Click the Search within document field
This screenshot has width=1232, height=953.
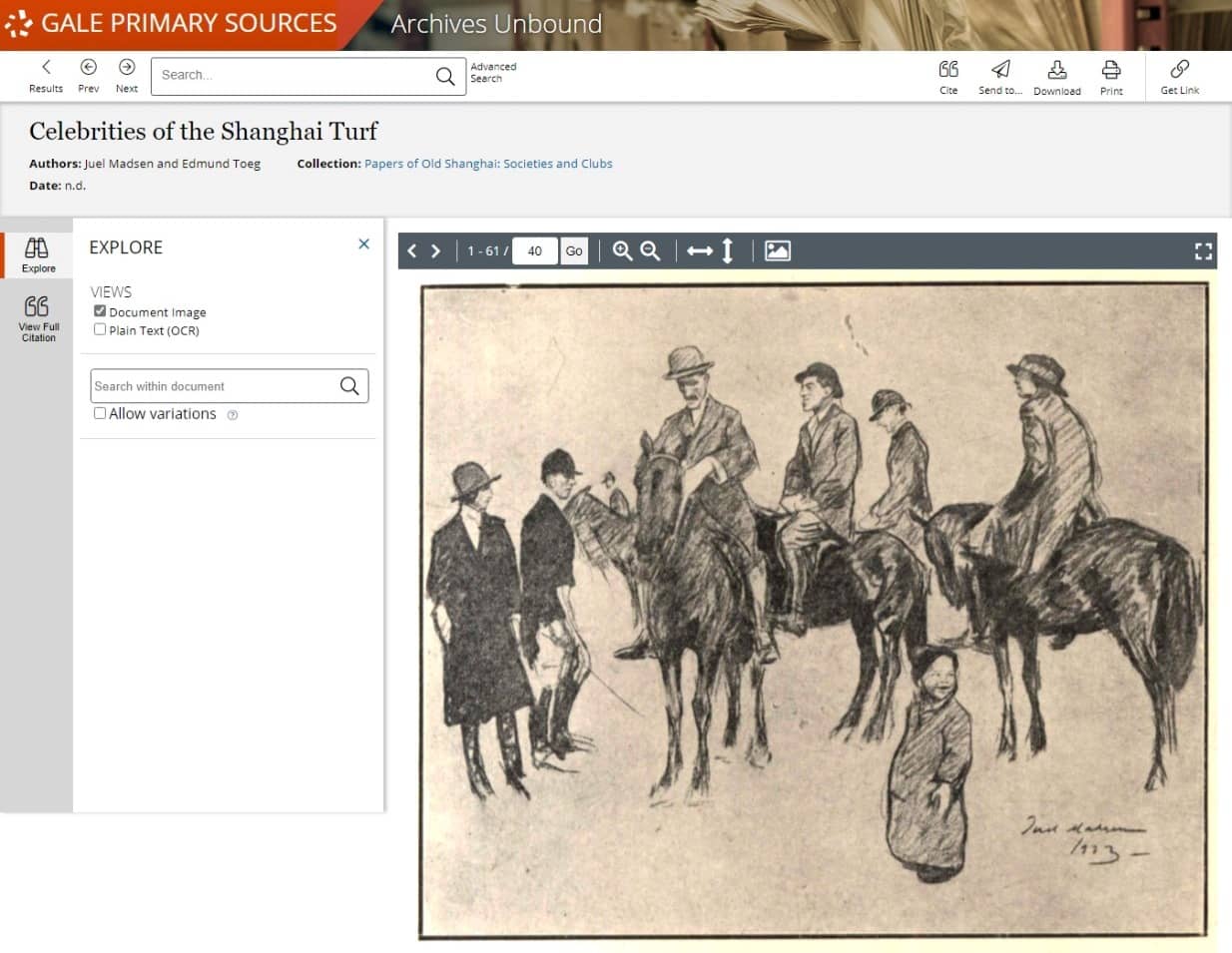[x=214, y=386]
